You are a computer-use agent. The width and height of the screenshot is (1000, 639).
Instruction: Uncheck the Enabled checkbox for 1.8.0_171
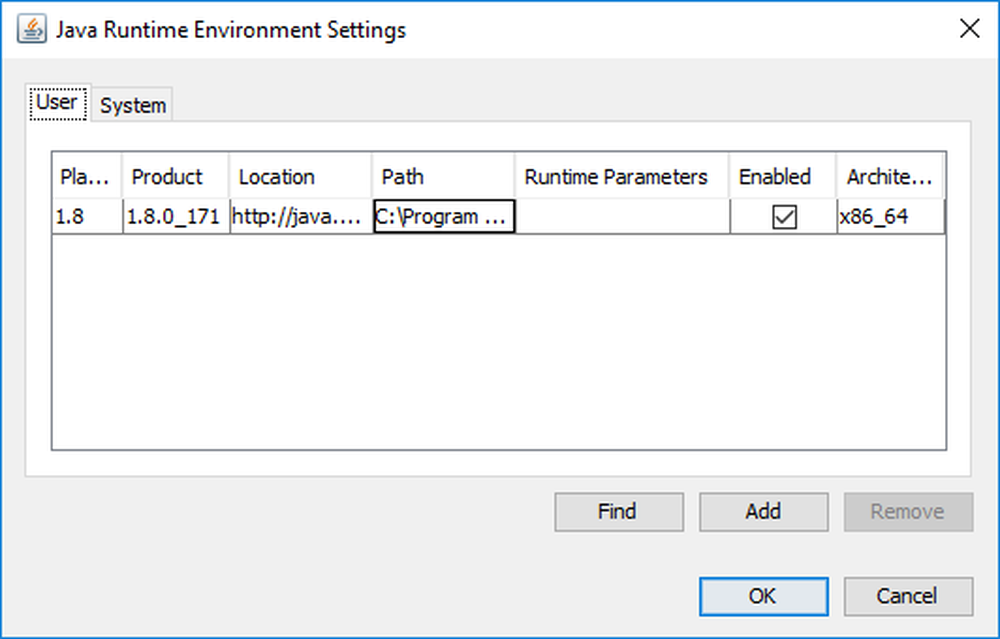pyautogui.click(x=784, y=217)
